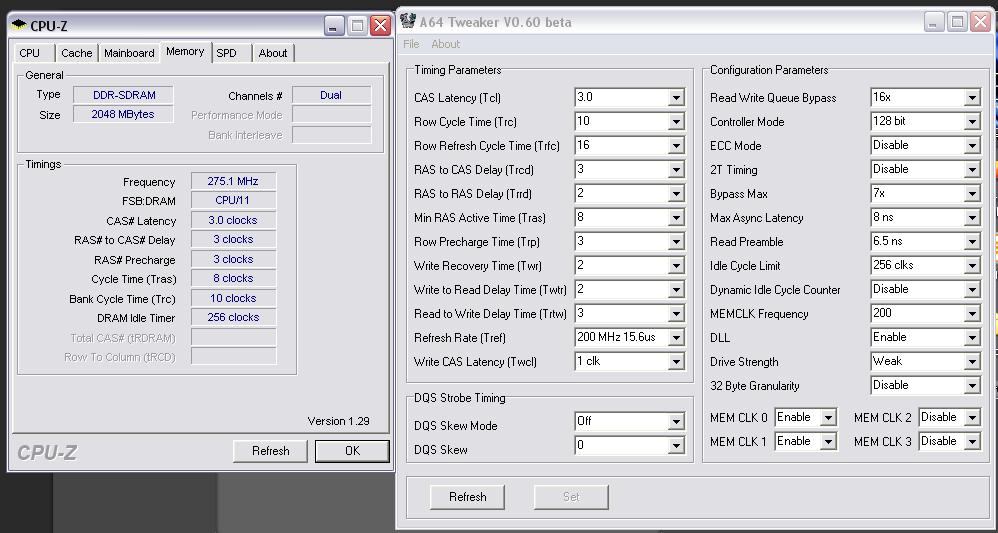This screenshot has height=533, width=998.
Task: Open the About tab in CPU-Z
Action: [273, 53]
